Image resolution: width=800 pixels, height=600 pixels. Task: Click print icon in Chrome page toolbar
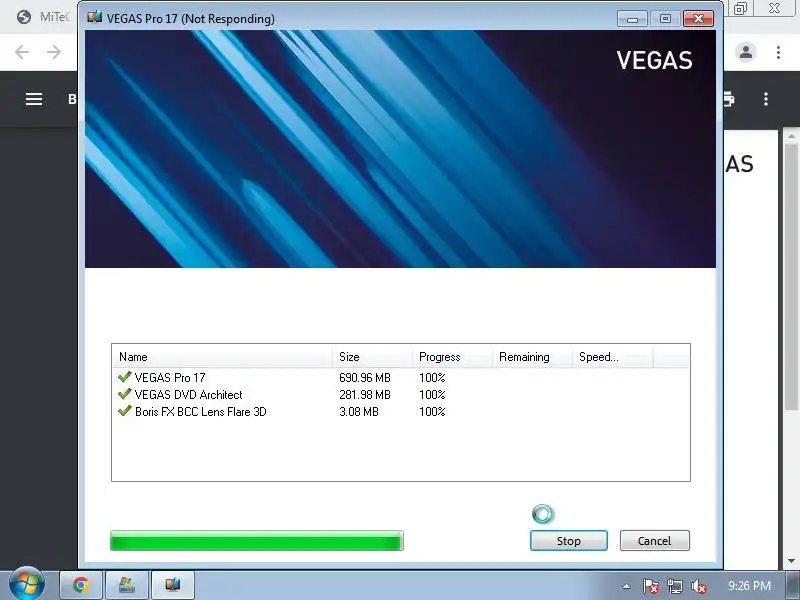tap(729, 99)
